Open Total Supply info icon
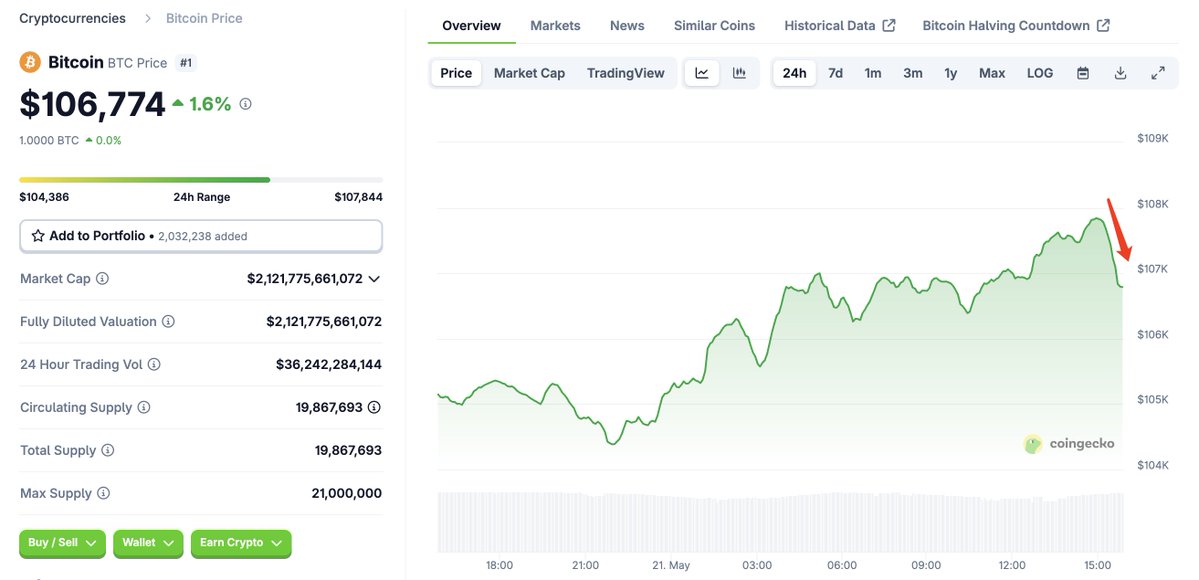This screenshot has width=1199, height=580. point(108,450)
